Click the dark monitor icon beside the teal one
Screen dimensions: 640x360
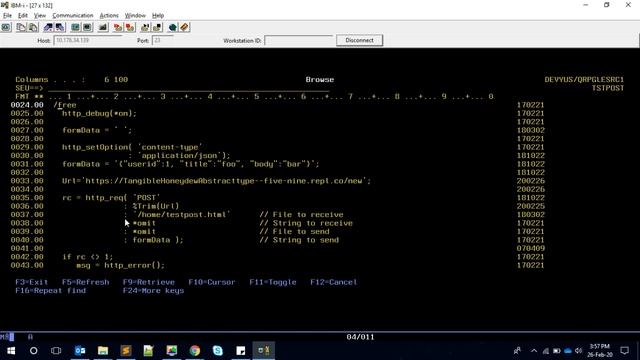(87, 27)
